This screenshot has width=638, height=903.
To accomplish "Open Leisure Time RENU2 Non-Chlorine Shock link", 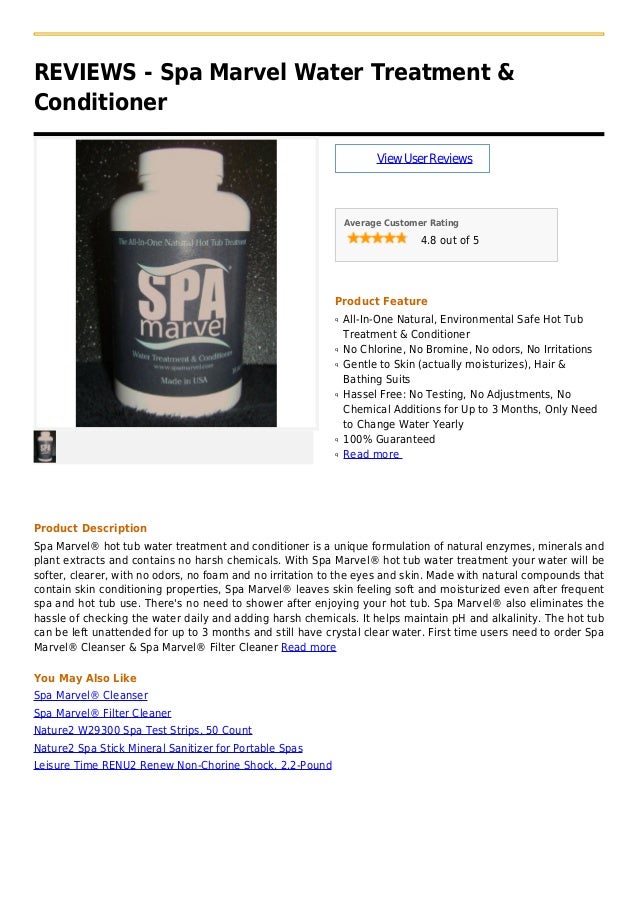I will (x=183, y=765).
